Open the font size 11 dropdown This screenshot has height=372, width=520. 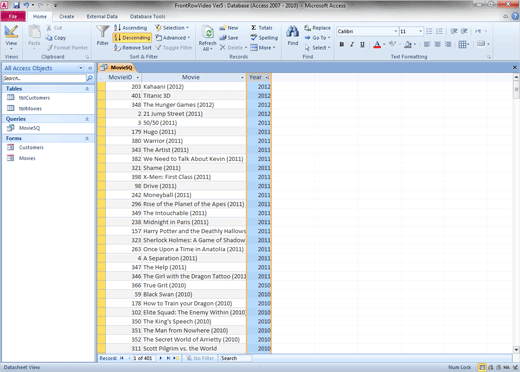click(x=421, y=31)
